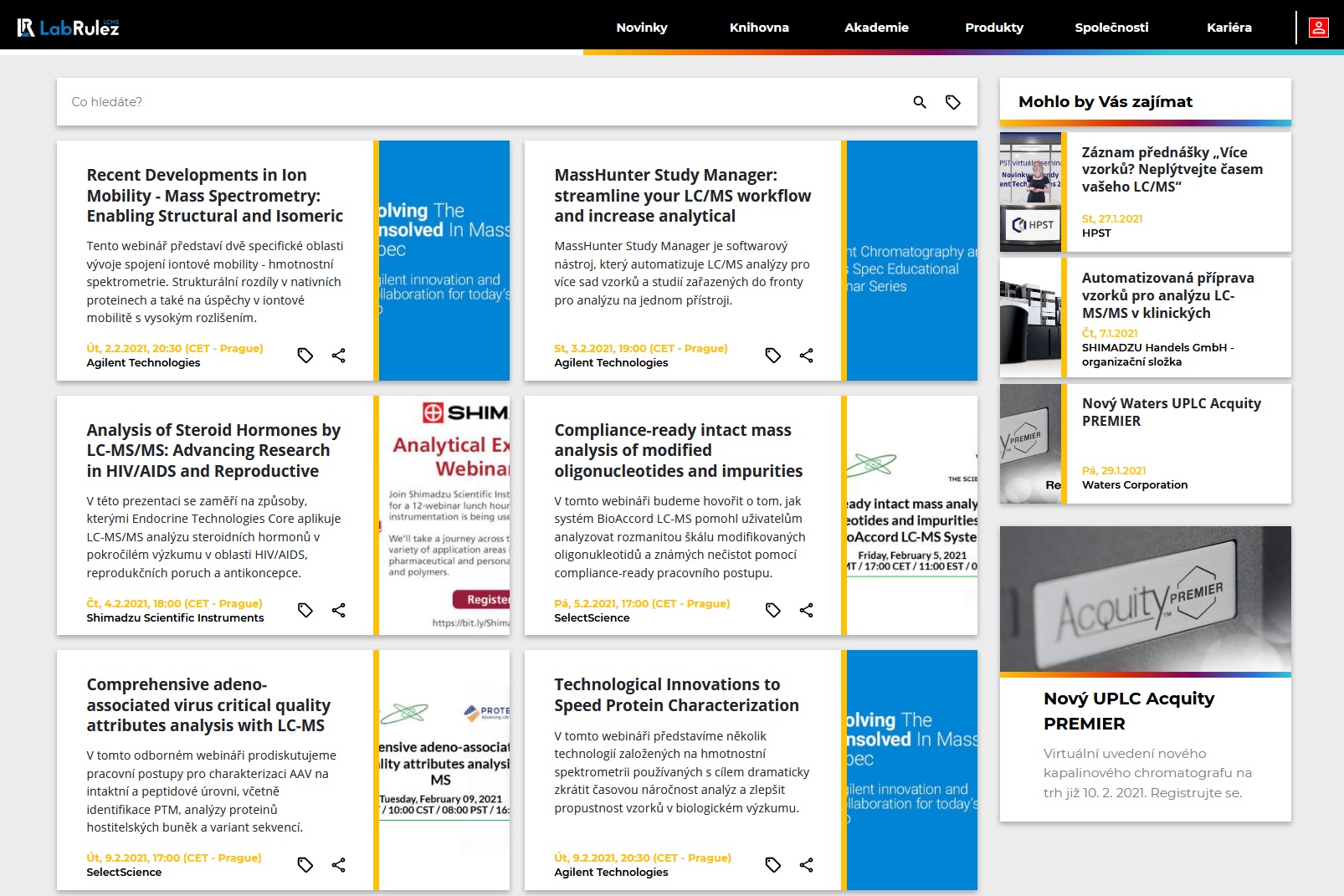Click small Acquity Premier thumbnail in sidebar list

(x=1030, y=443)
